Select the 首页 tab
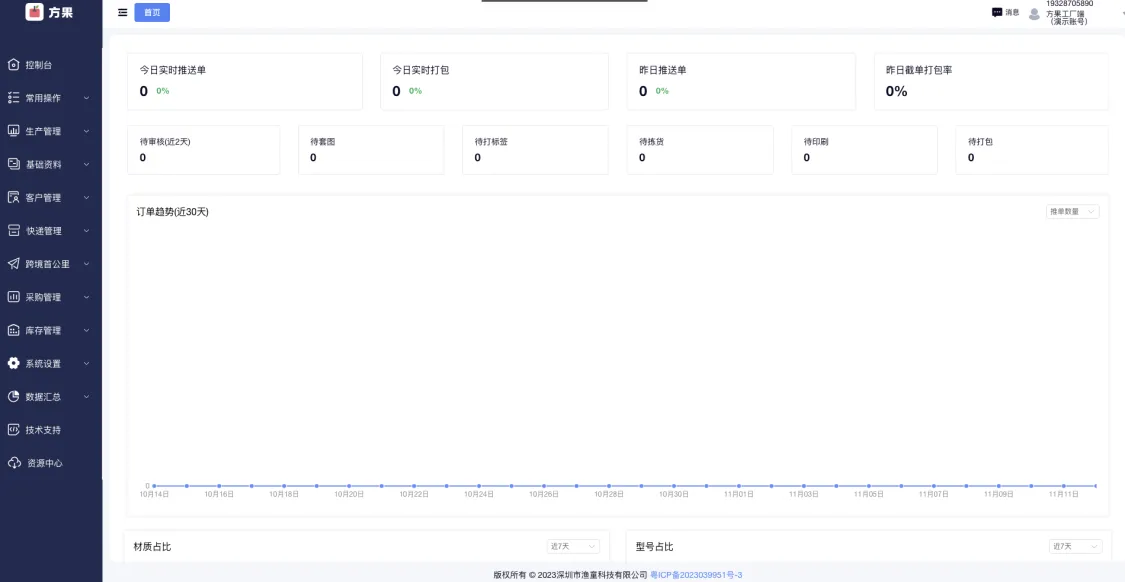Screen dimensions: 1125x582 (152, 12)
